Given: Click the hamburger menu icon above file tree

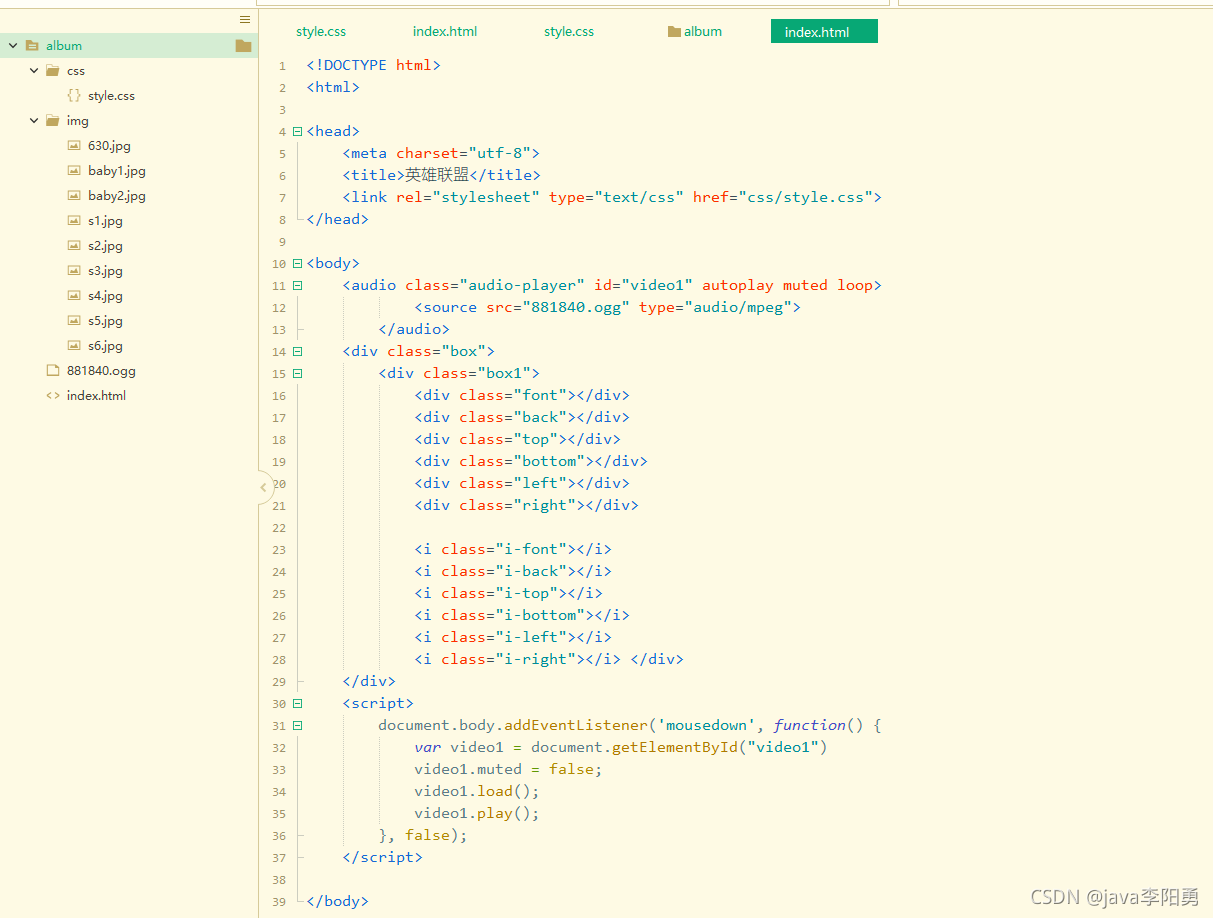Looking at the screenshot, I should click(x=245, y=19).
